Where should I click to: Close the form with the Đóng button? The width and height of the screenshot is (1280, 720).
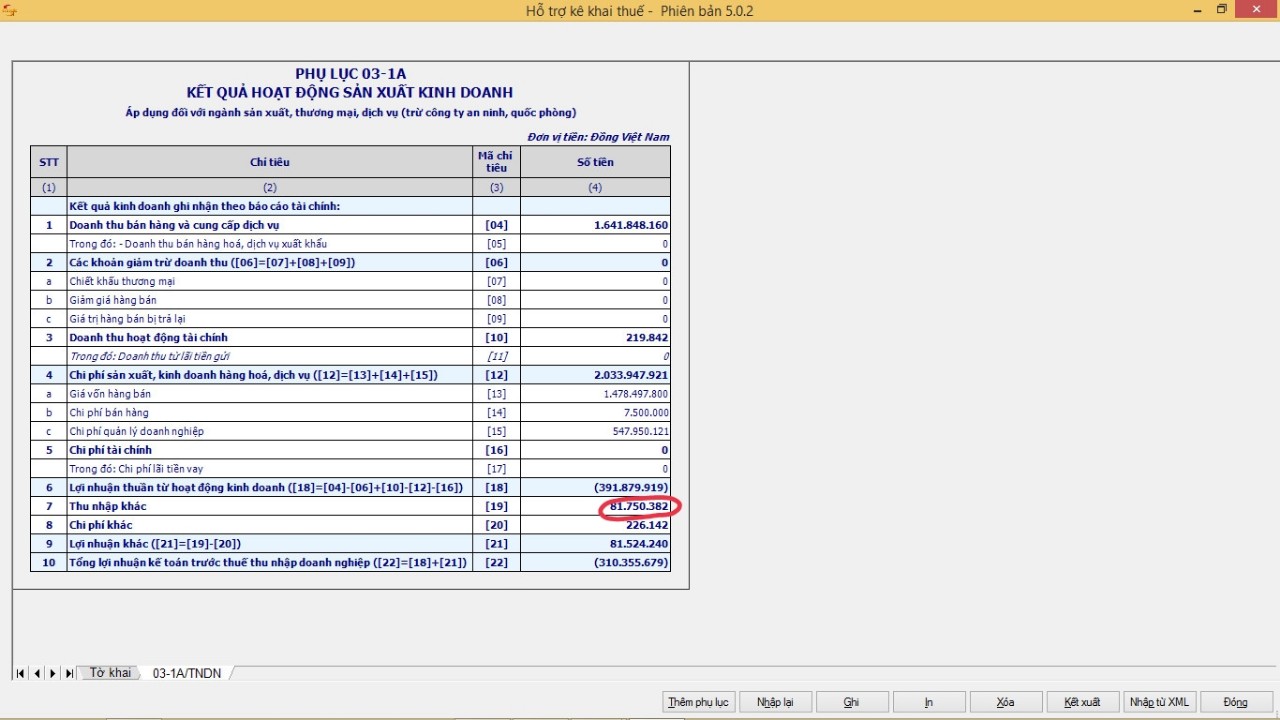(x=1236, y=702)
